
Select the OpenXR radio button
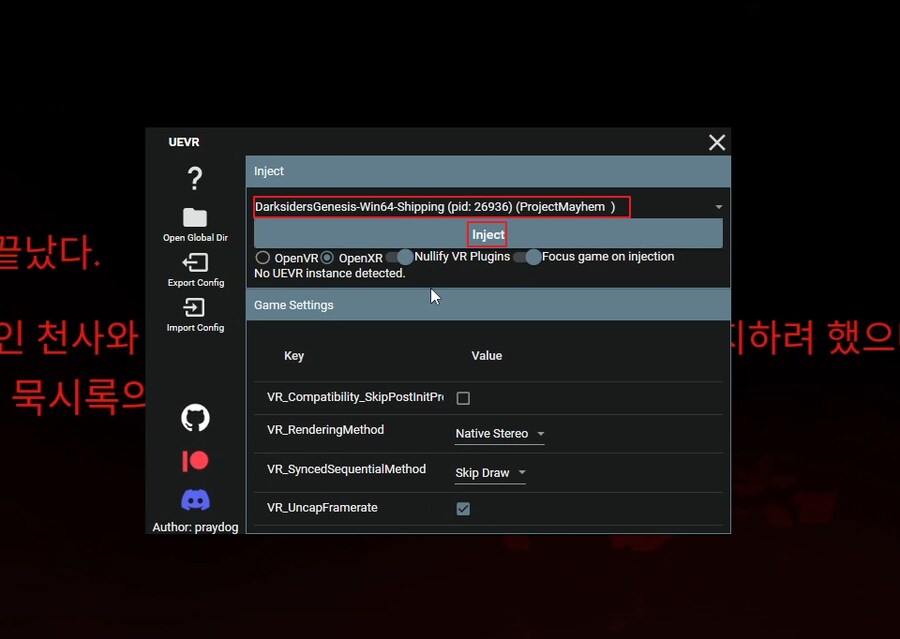(x=327, y=258)
